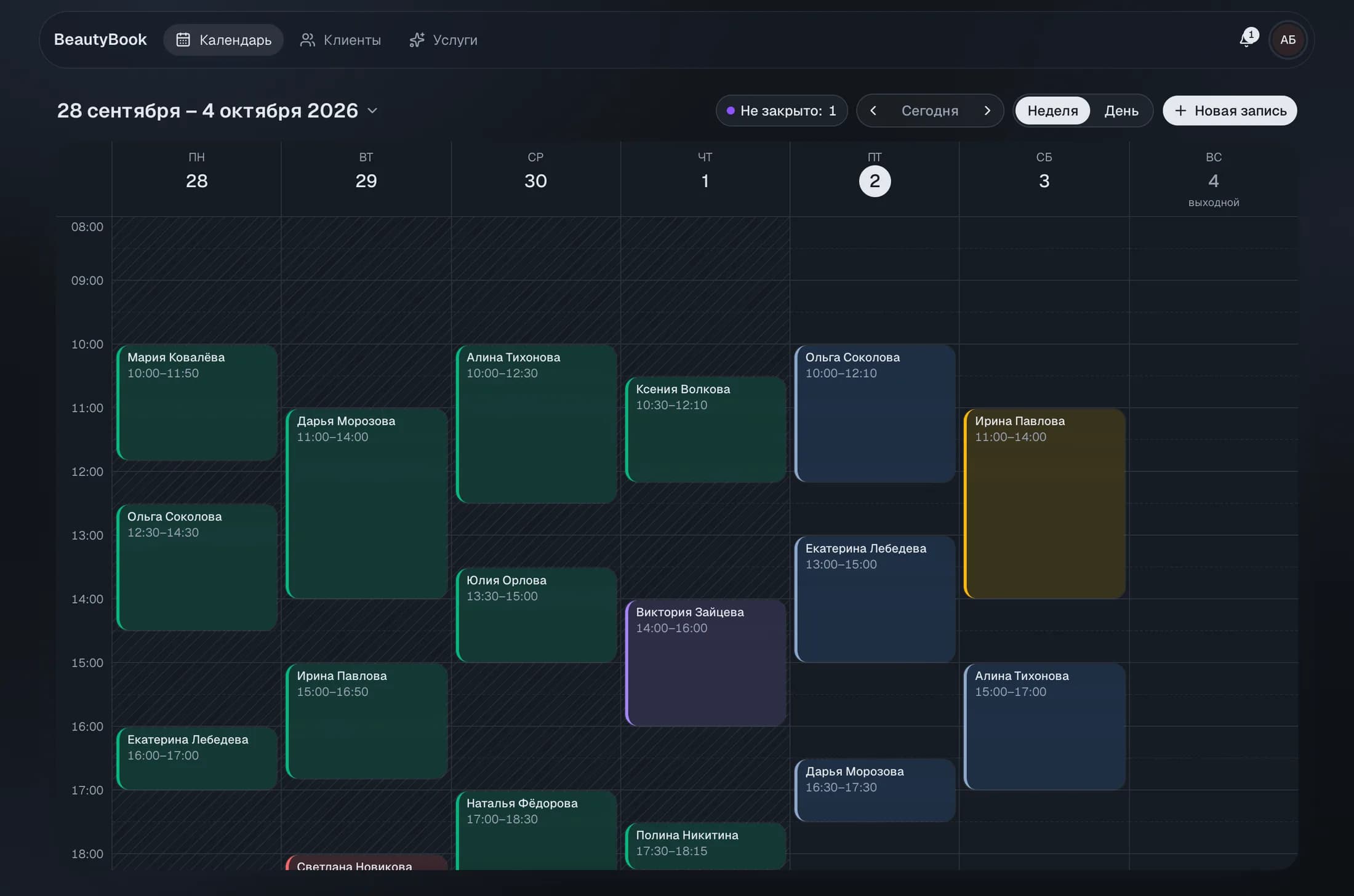Open the Клиенты tab
Screen dimensions: 1354x896
click(x=340, y=40)
